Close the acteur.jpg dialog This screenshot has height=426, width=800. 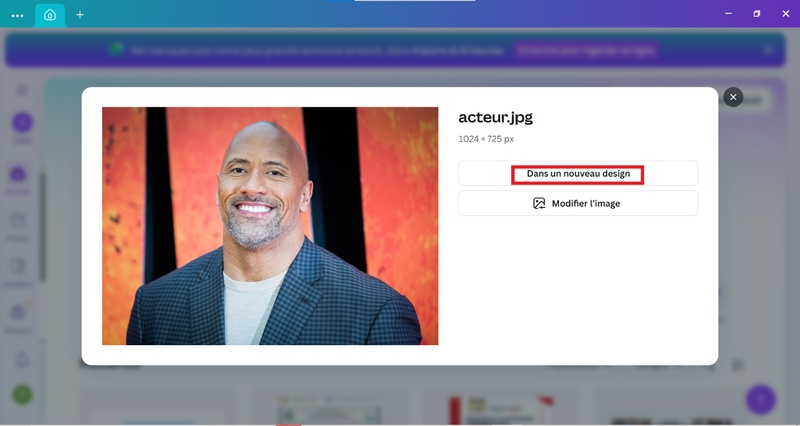point(733,97)
